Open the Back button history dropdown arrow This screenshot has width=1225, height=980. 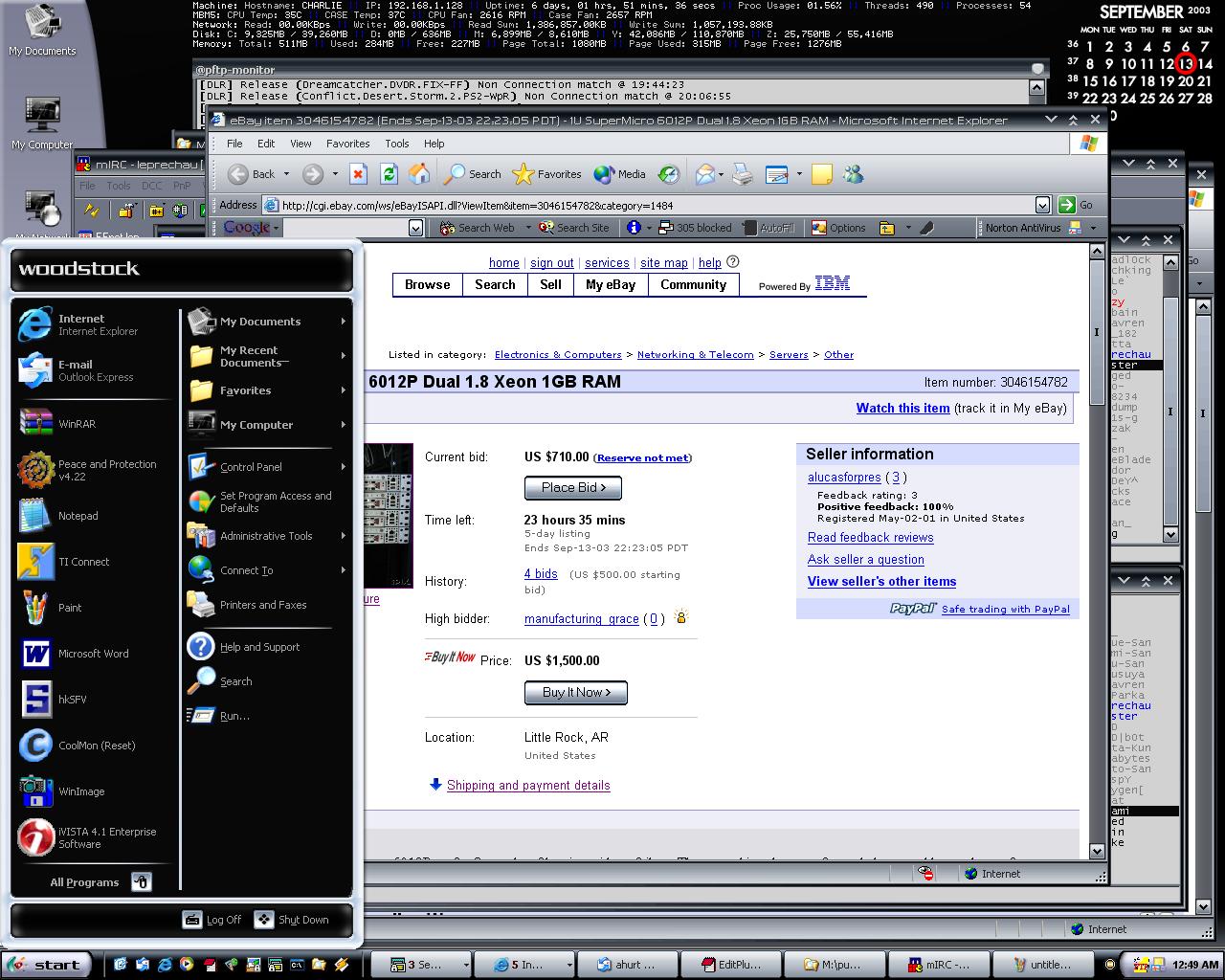285,174
